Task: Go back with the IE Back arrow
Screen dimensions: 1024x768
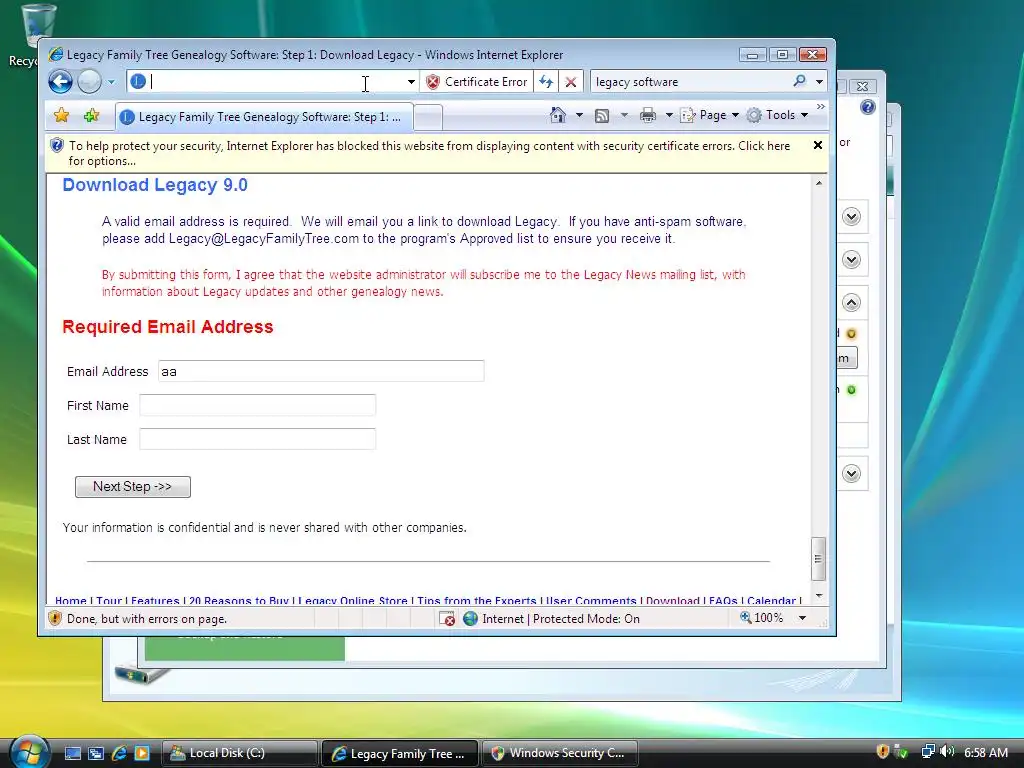Action: (x=61, y=82)
